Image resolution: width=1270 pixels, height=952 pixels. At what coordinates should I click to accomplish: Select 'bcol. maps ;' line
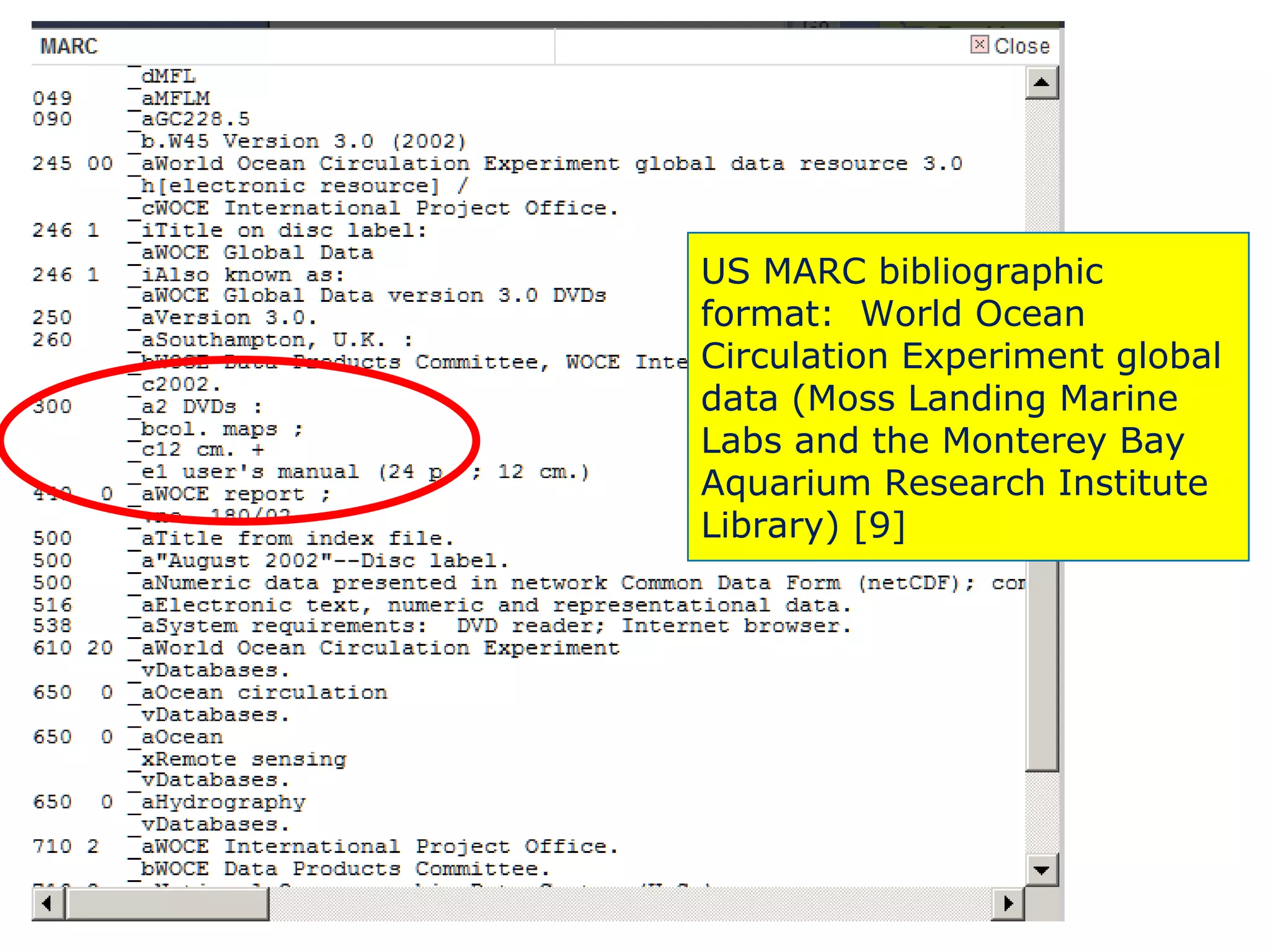pyautogui.click(x=216, y=429)
